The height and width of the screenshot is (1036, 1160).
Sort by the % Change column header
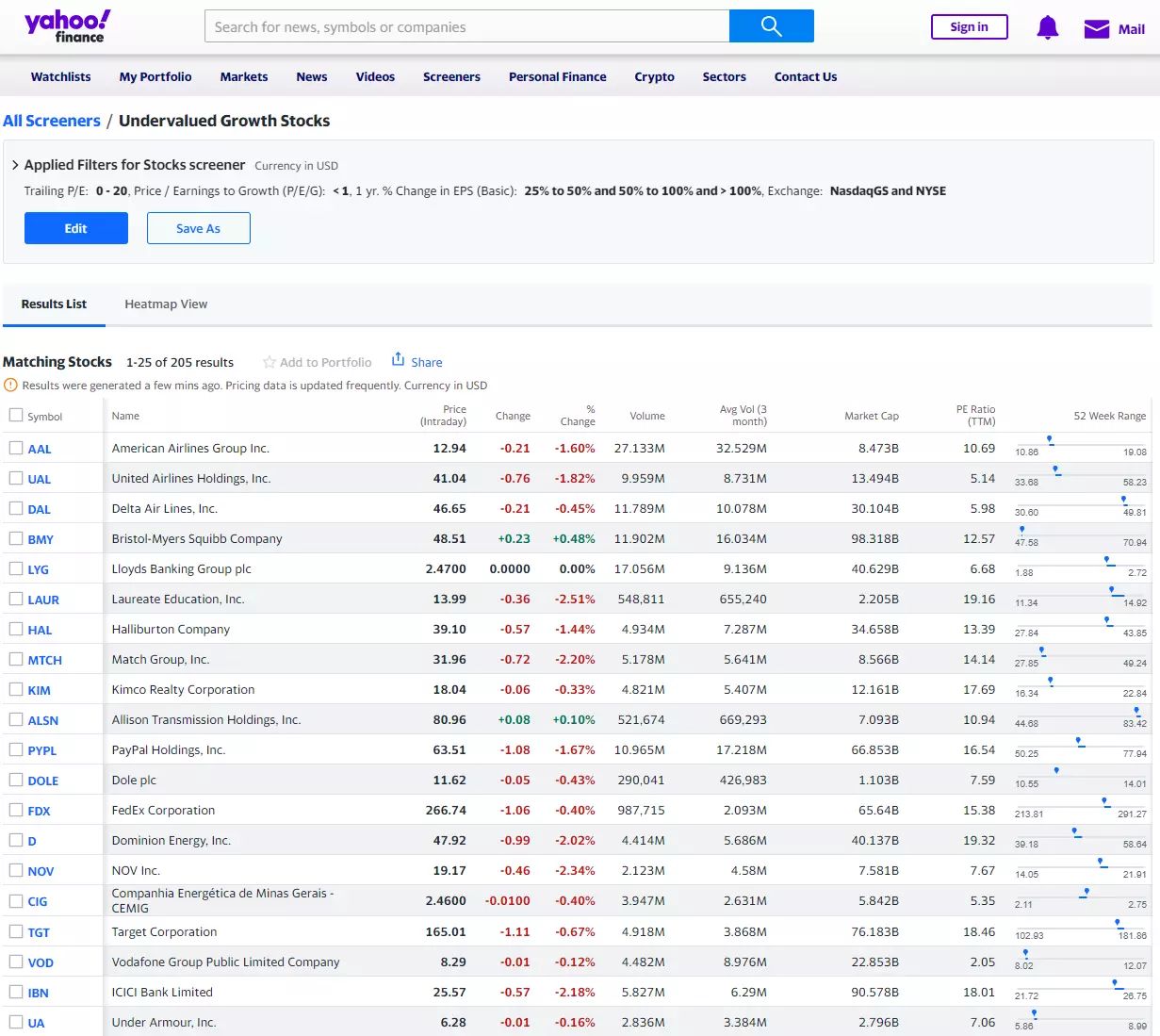click(x=578, y=416)
